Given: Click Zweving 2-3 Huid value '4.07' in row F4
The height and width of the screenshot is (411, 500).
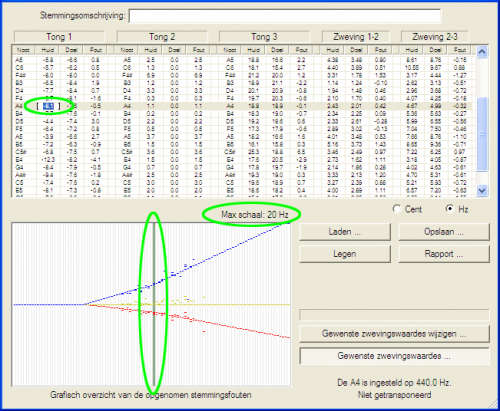Looking at the screenshot, I should pos(412,98).
